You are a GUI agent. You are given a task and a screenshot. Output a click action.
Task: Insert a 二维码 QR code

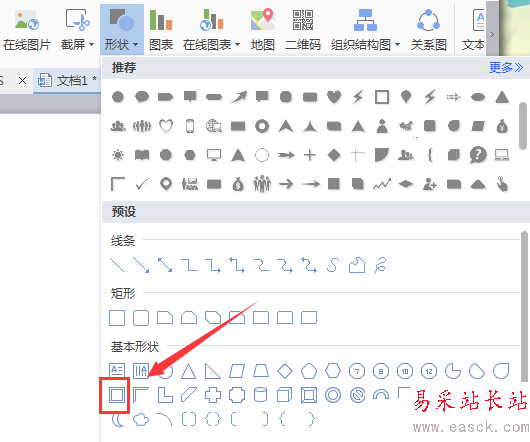[x=303, y=30]
